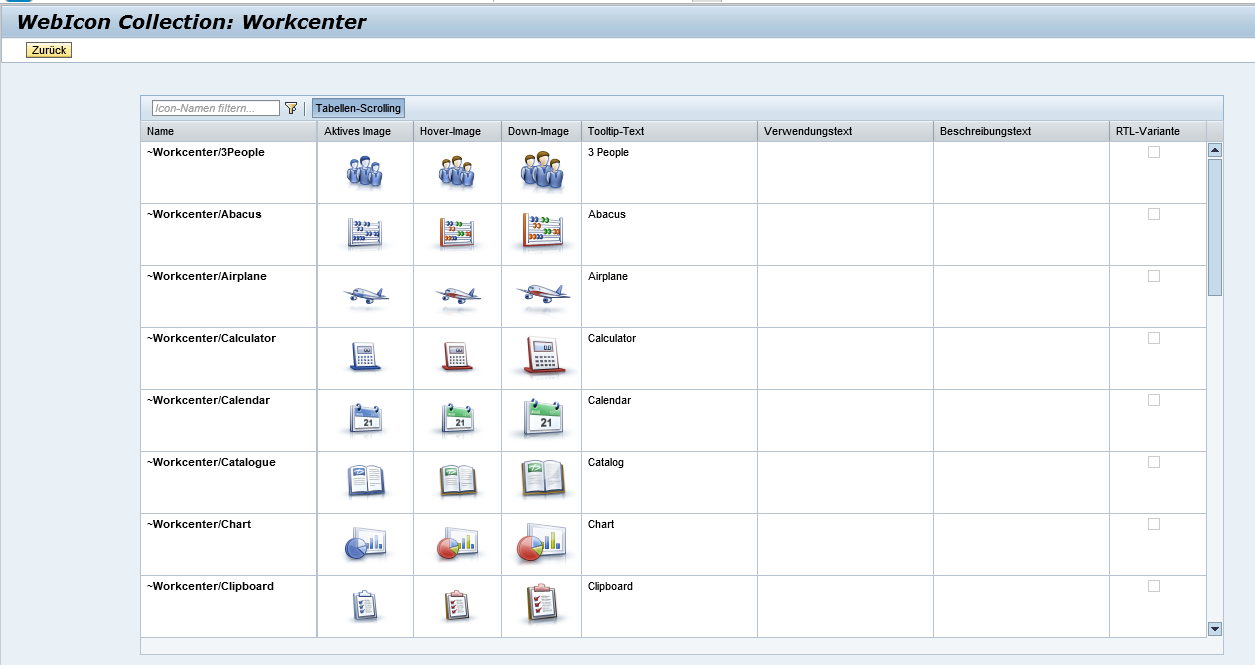Click the 3 People workcenter icon
Image resolution: width=1255 pixels, height=665 pixels.
[x=363, y=172]
